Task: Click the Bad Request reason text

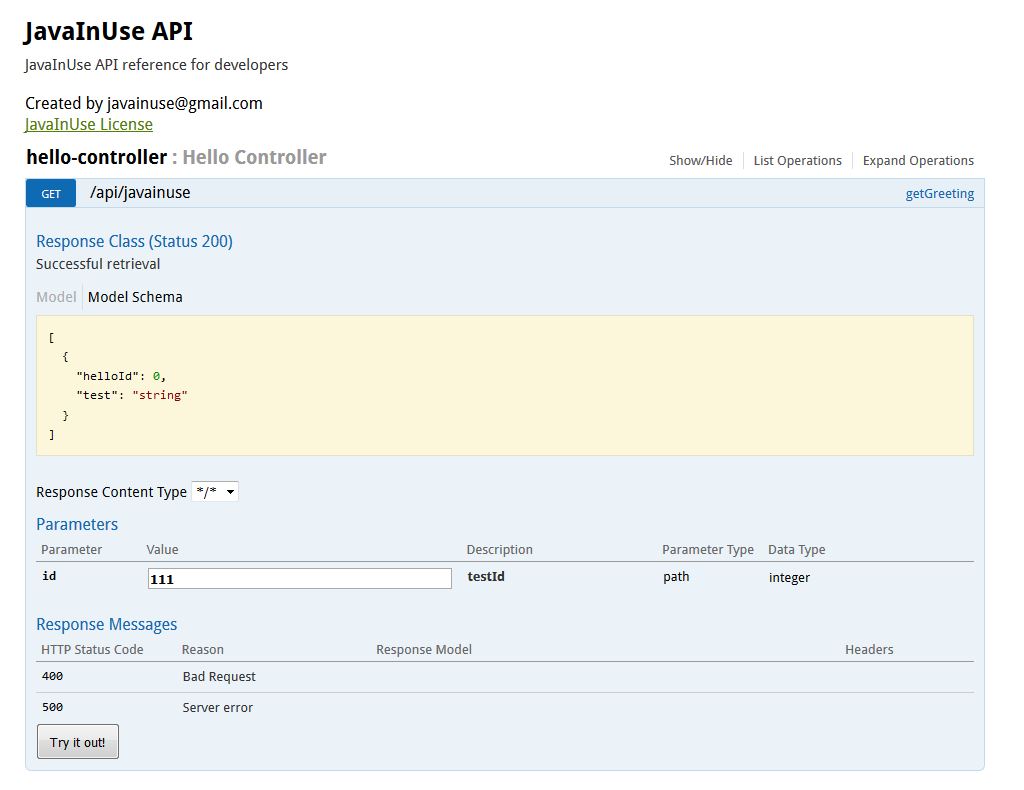Action: (219, 676)
